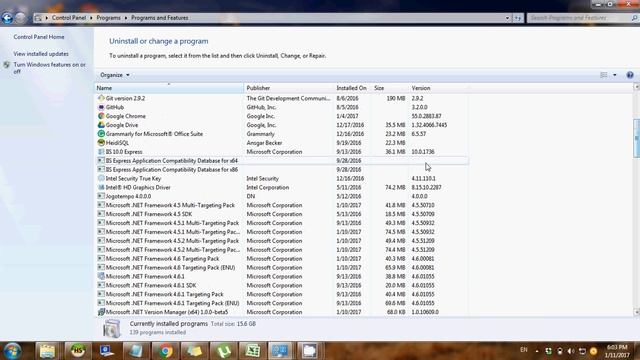The width and height of the screenshot is (640, 360).
Task: Click the IIS 10.0 Express program icon
Action: click(101, 151)
